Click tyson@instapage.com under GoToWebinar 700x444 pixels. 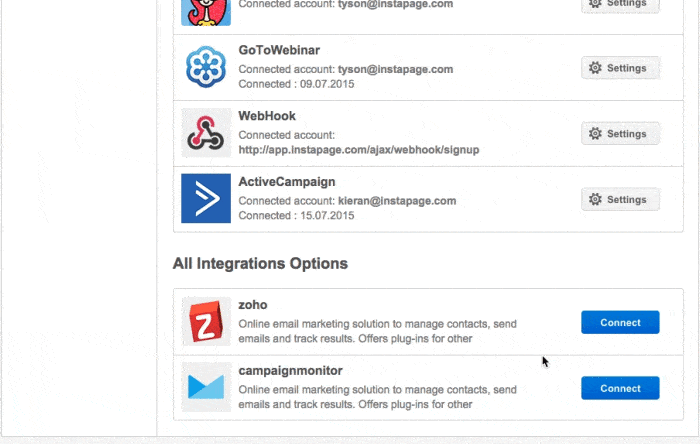(396, 69)
